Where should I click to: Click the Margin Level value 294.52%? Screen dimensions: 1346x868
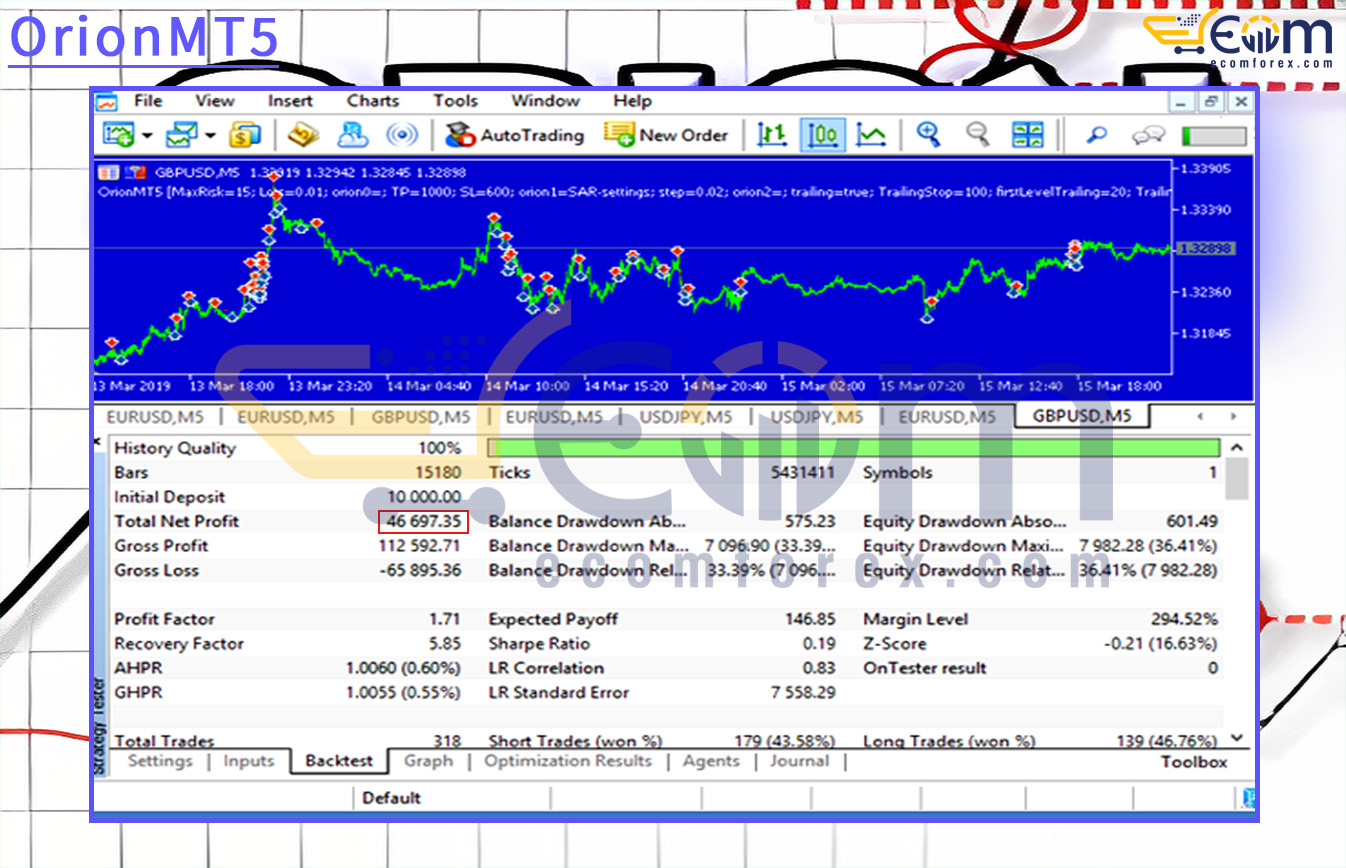tap(1185, 620)
